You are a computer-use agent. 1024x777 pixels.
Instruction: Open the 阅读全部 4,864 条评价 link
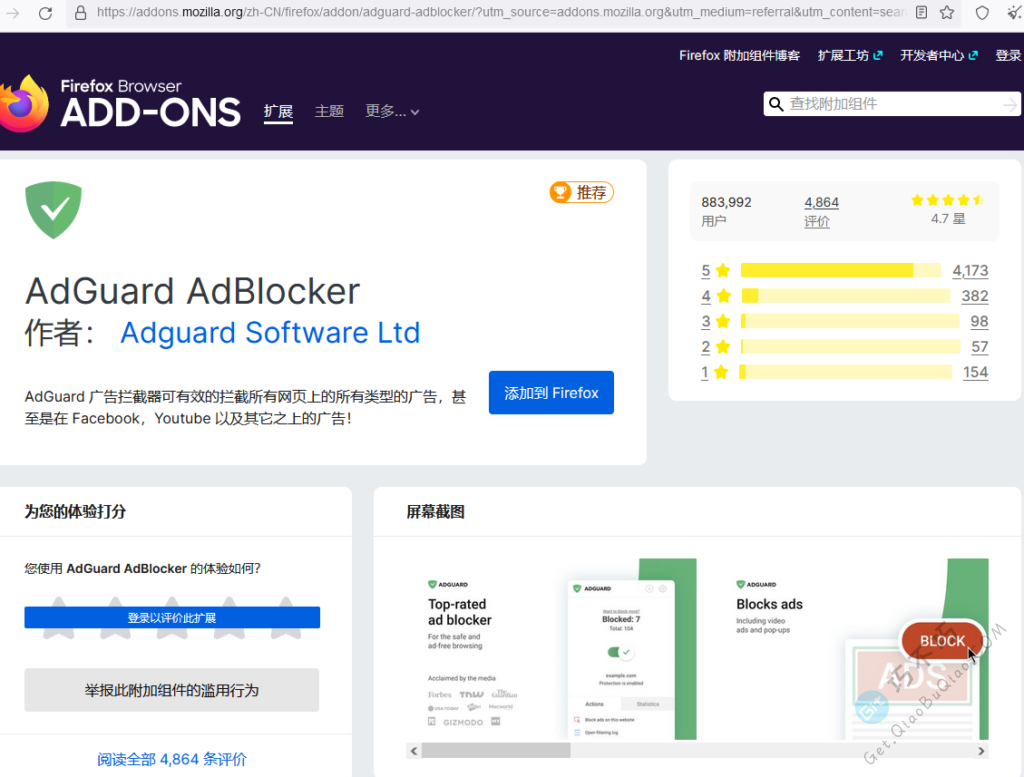pos(172,759)
